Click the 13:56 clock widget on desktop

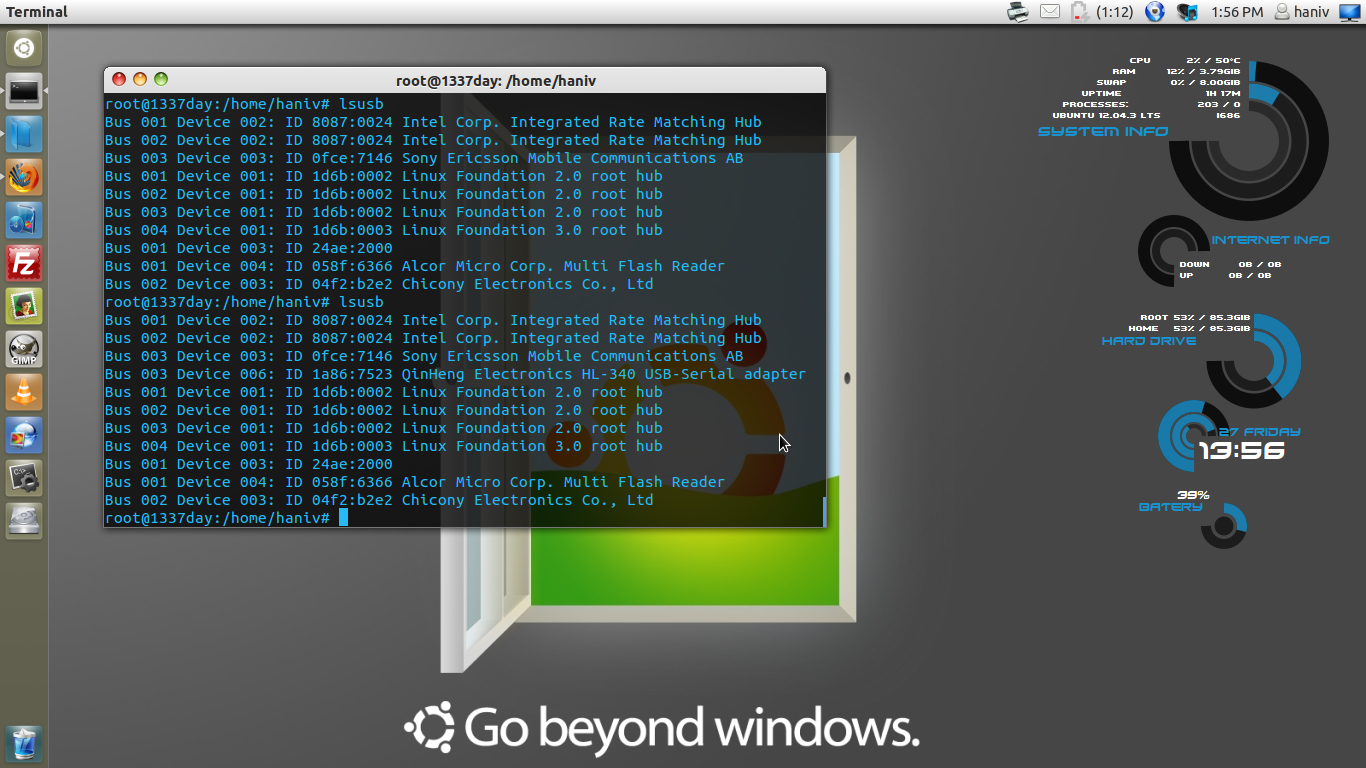coord(1241,451)
